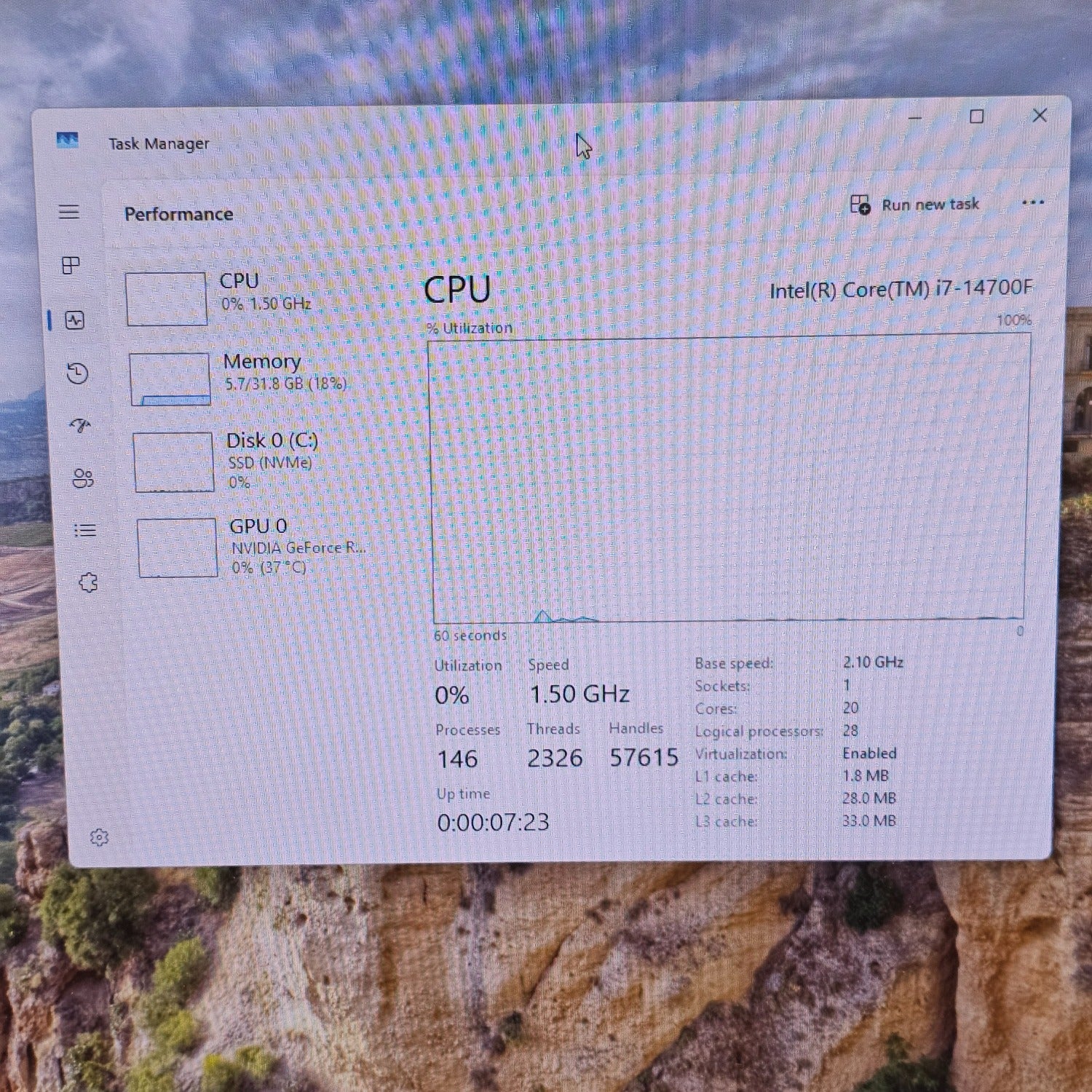Click the Logical processors label
This screenshot has height=1092, width=1092.
pyautogui.click(x=759, y=731)
